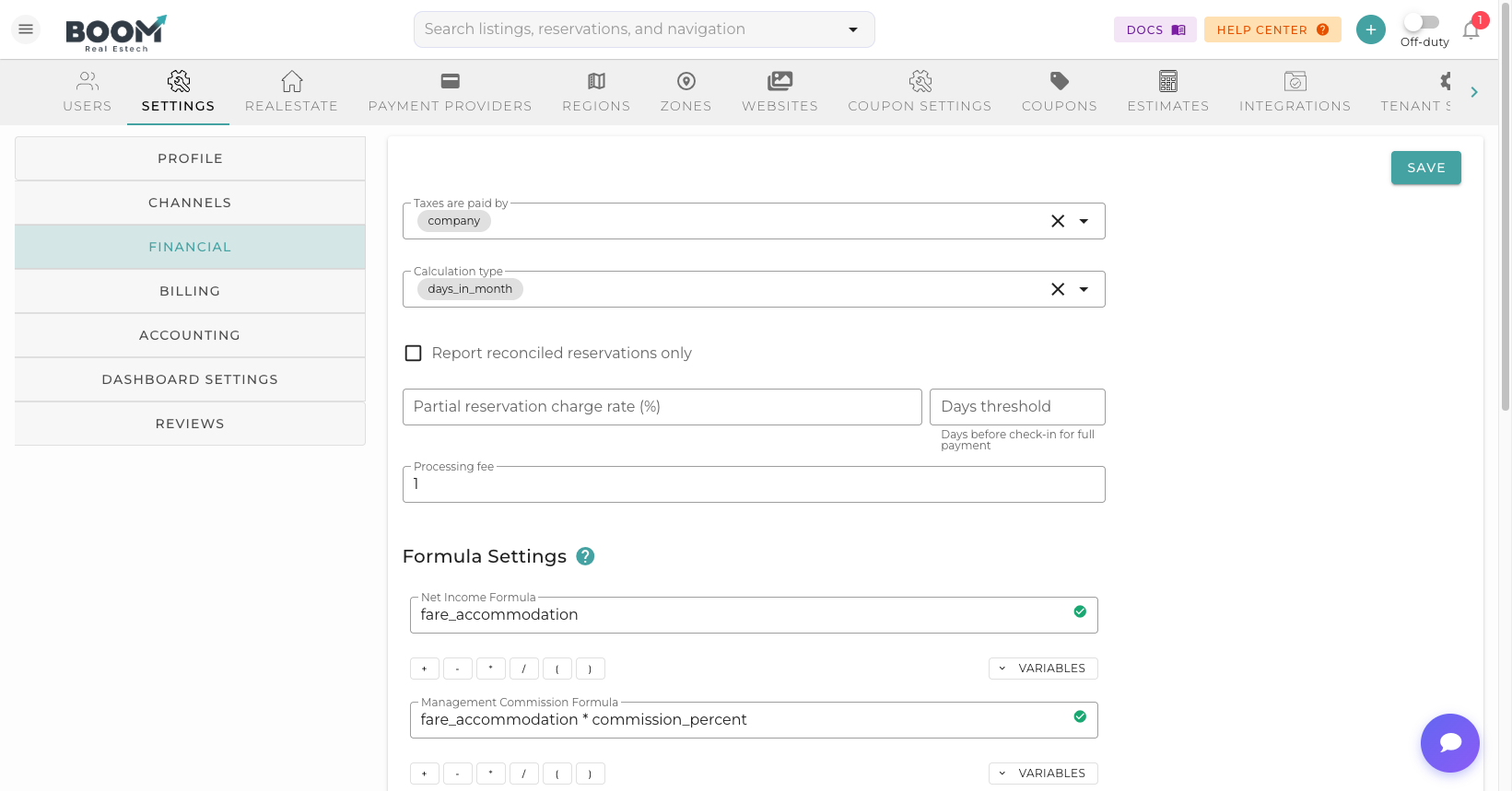Insert minus operator under Net Income Formula

[458, 669]
